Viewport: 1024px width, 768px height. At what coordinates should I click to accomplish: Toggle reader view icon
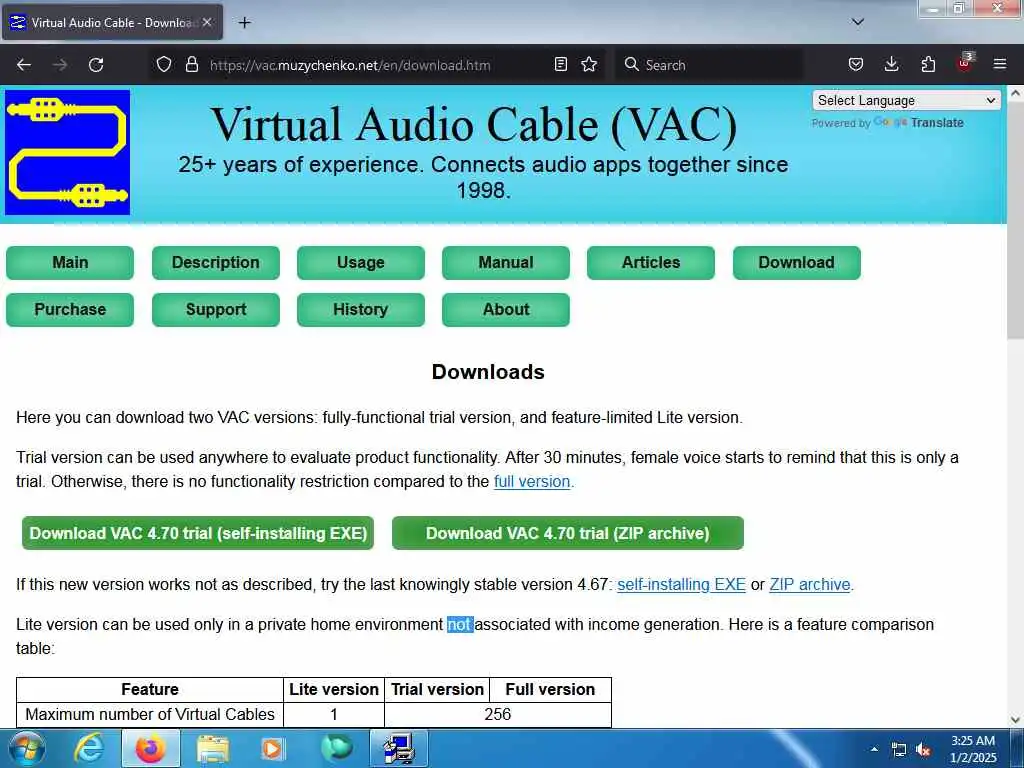(560, 65)
